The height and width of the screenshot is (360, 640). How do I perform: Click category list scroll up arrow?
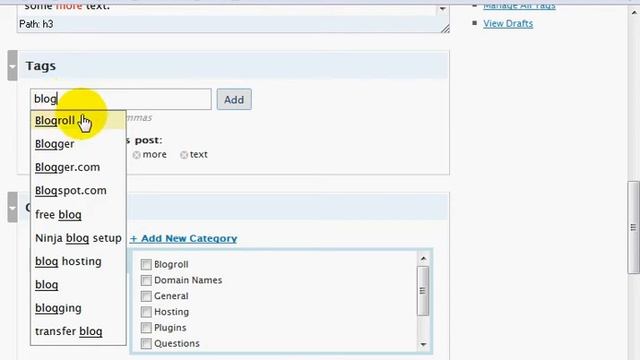tap(423, 259)
